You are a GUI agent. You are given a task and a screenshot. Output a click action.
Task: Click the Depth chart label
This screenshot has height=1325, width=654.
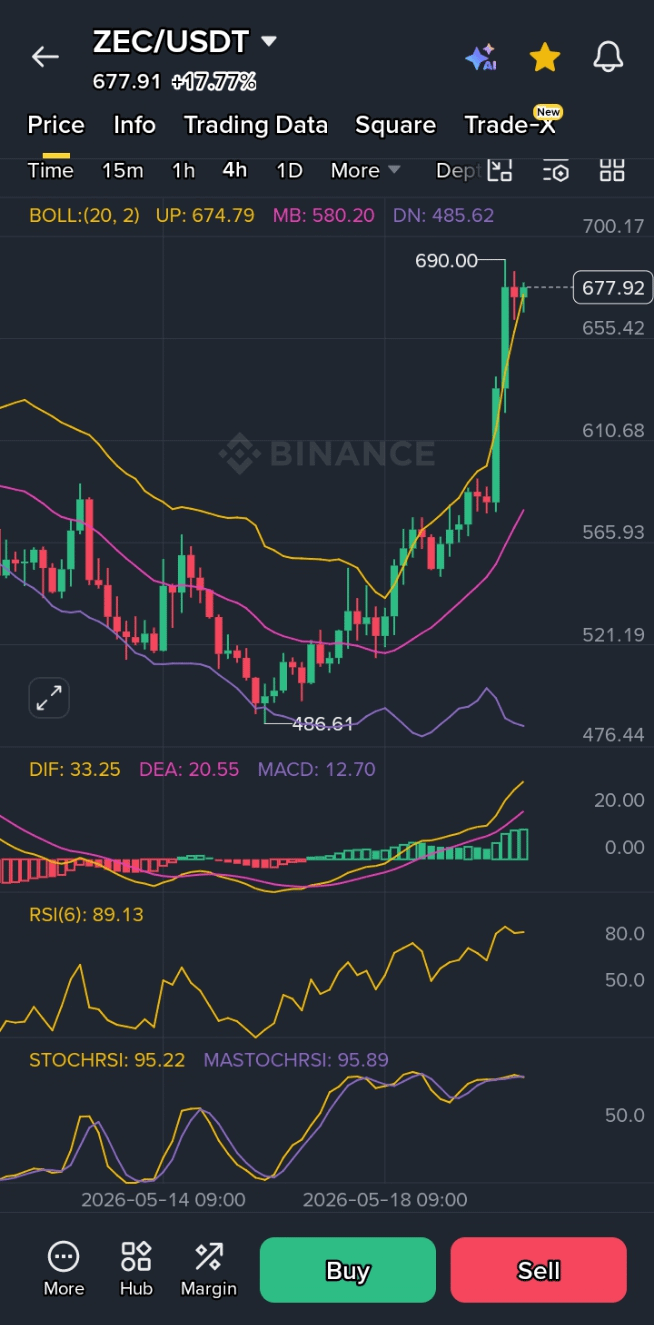tap(459, 170)
